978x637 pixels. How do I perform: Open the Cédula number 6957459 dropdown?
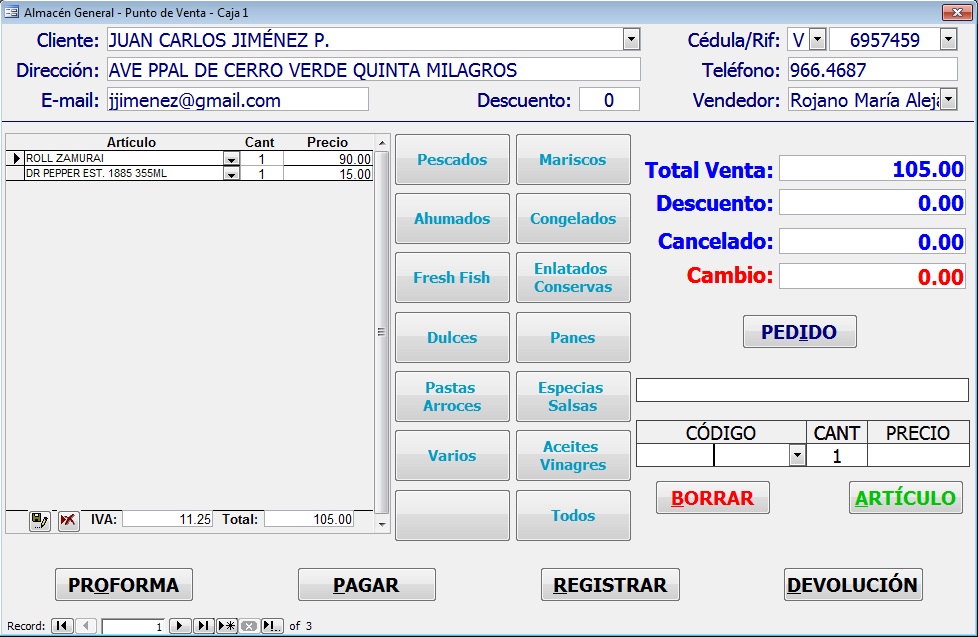(x=948, y=40)
